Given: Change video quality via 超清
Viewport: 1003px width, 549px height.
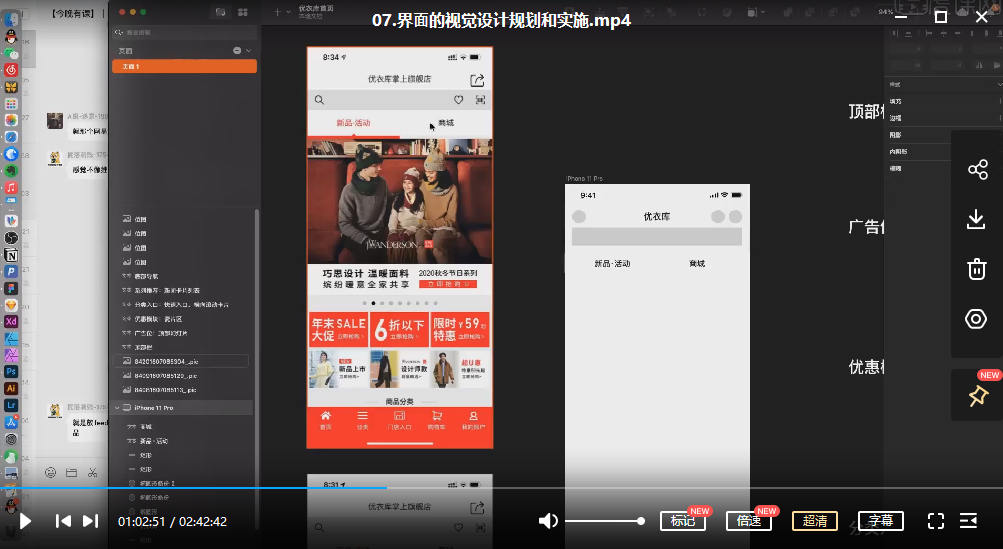Looking at the screenshot, I should click(814, 521).
